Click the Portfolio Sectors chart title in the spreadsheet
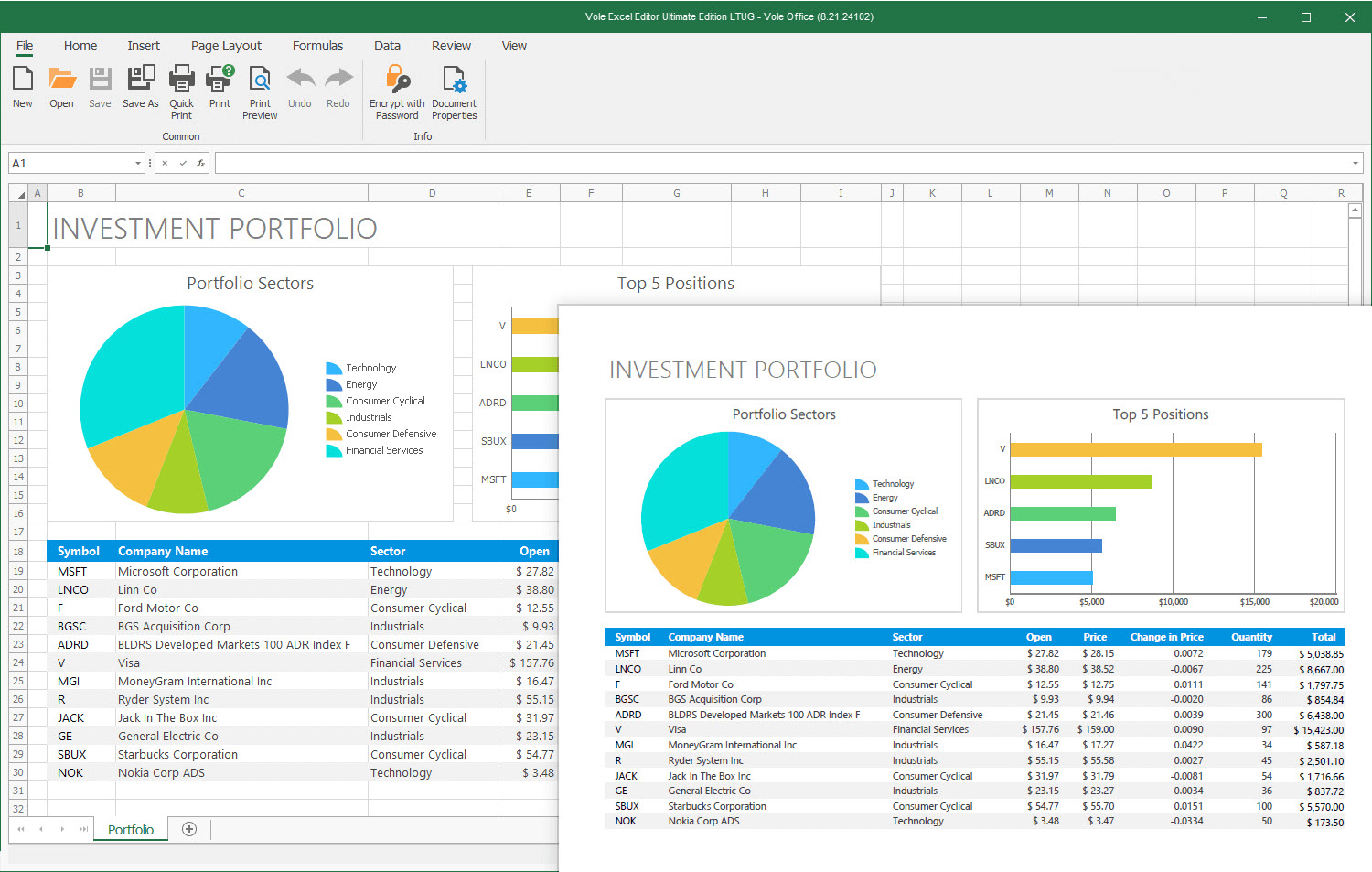The width and height of the screenshot is (1372, 872). 250,284
